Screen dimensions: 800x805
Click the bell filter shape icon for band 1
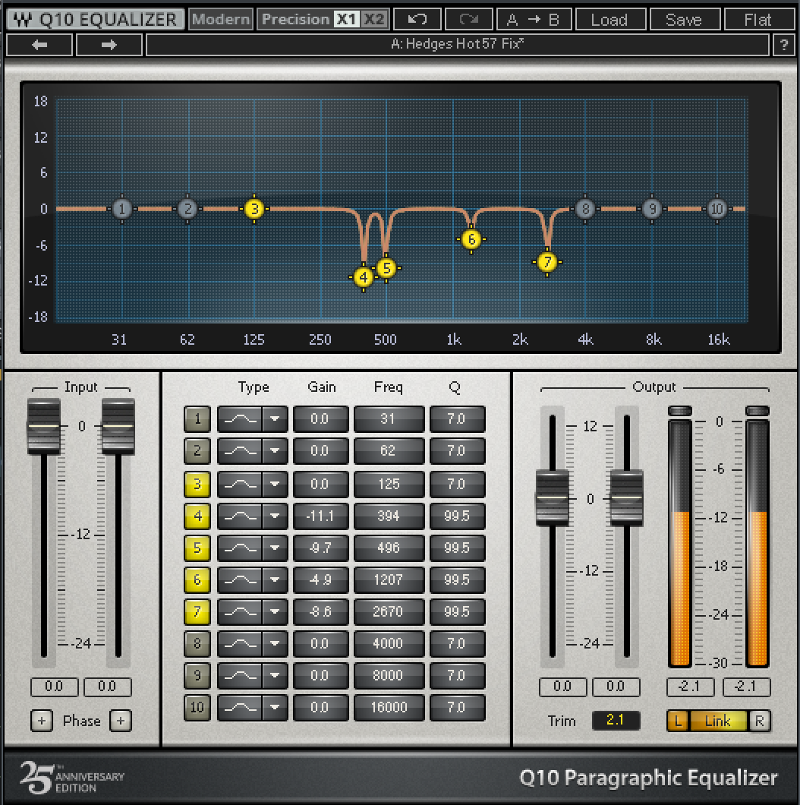pos(240,419)
